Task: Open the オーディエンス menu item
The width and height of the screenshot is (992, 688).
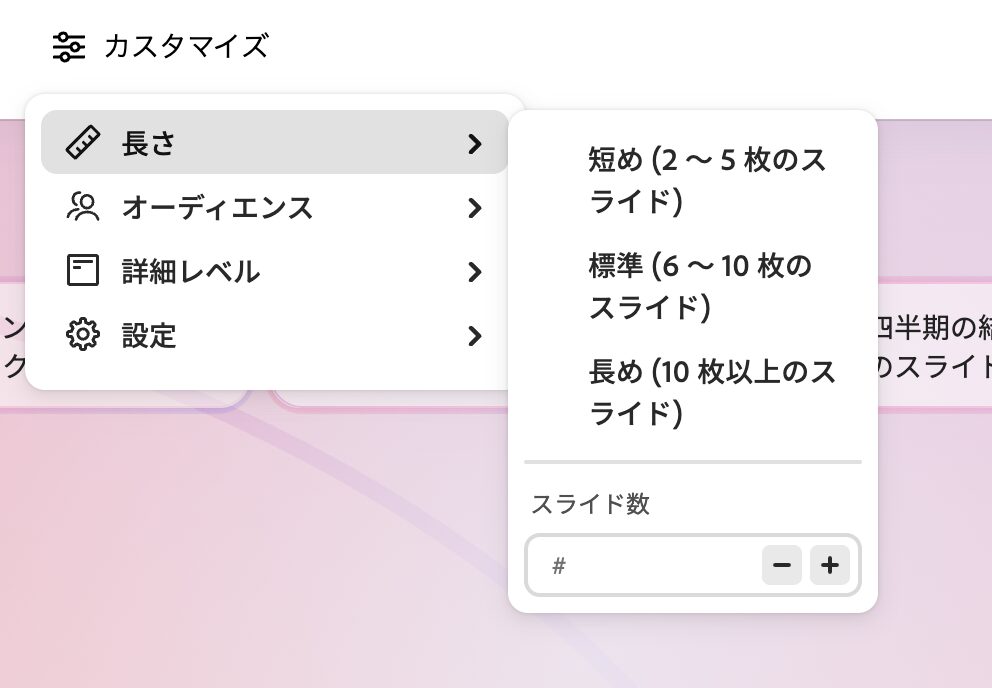Action: (275, 208)
